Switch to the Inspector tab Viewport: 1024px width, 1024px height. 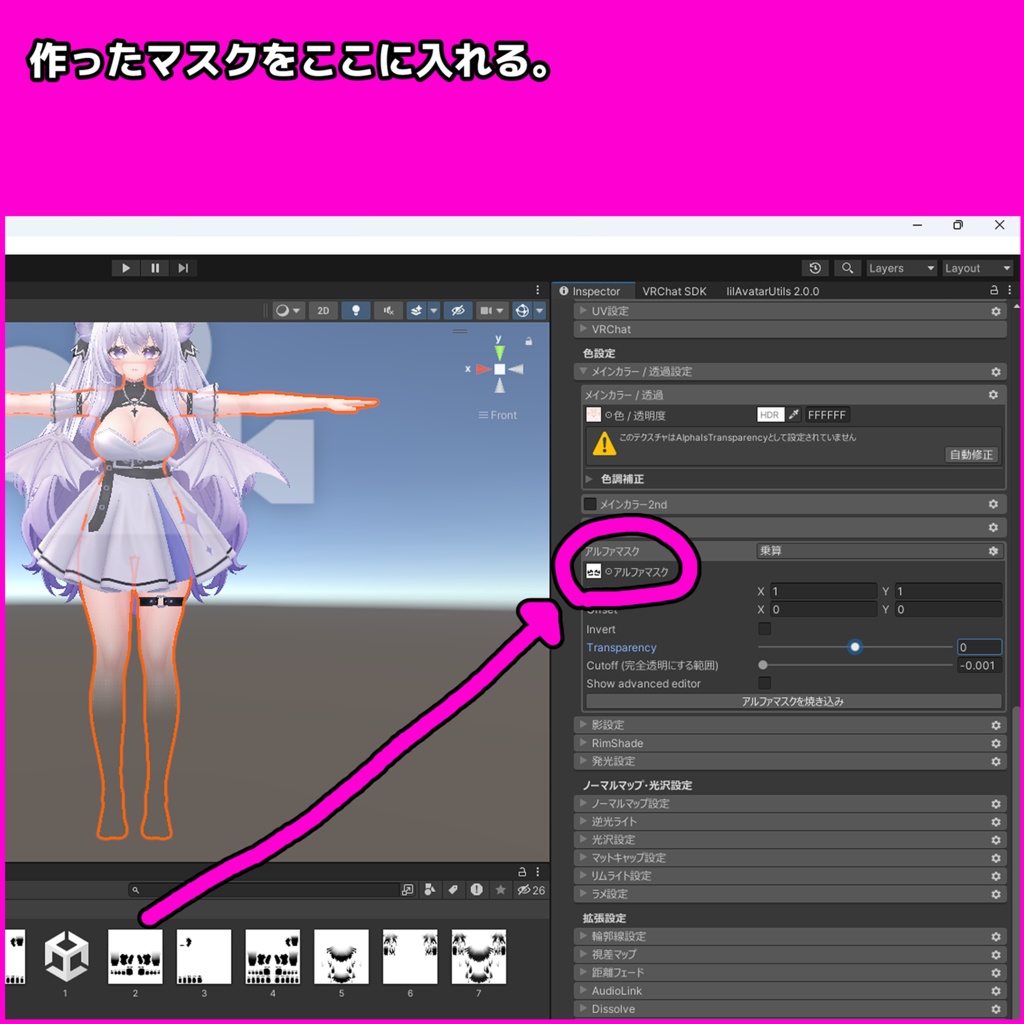click(593, 291)
